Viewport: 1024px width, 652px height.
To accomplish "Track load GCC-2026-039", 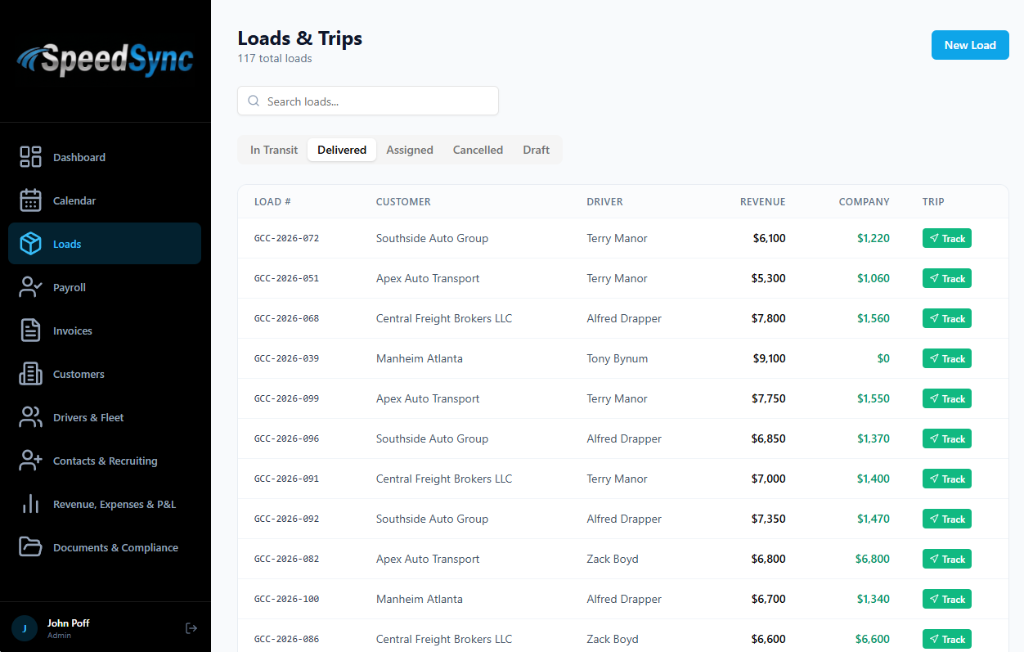I will pos(947,359).
